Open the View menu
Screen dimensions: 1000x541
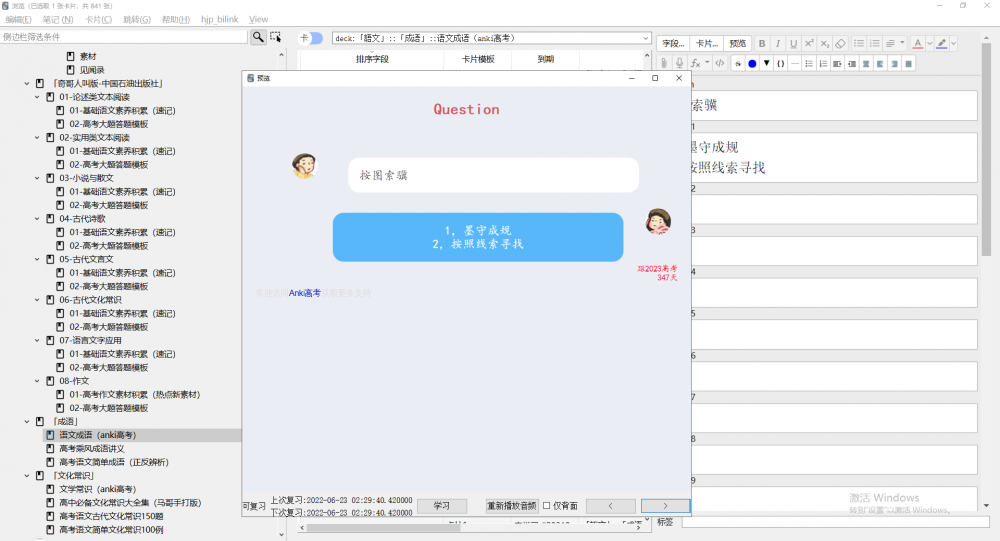[x=258, y=19]
